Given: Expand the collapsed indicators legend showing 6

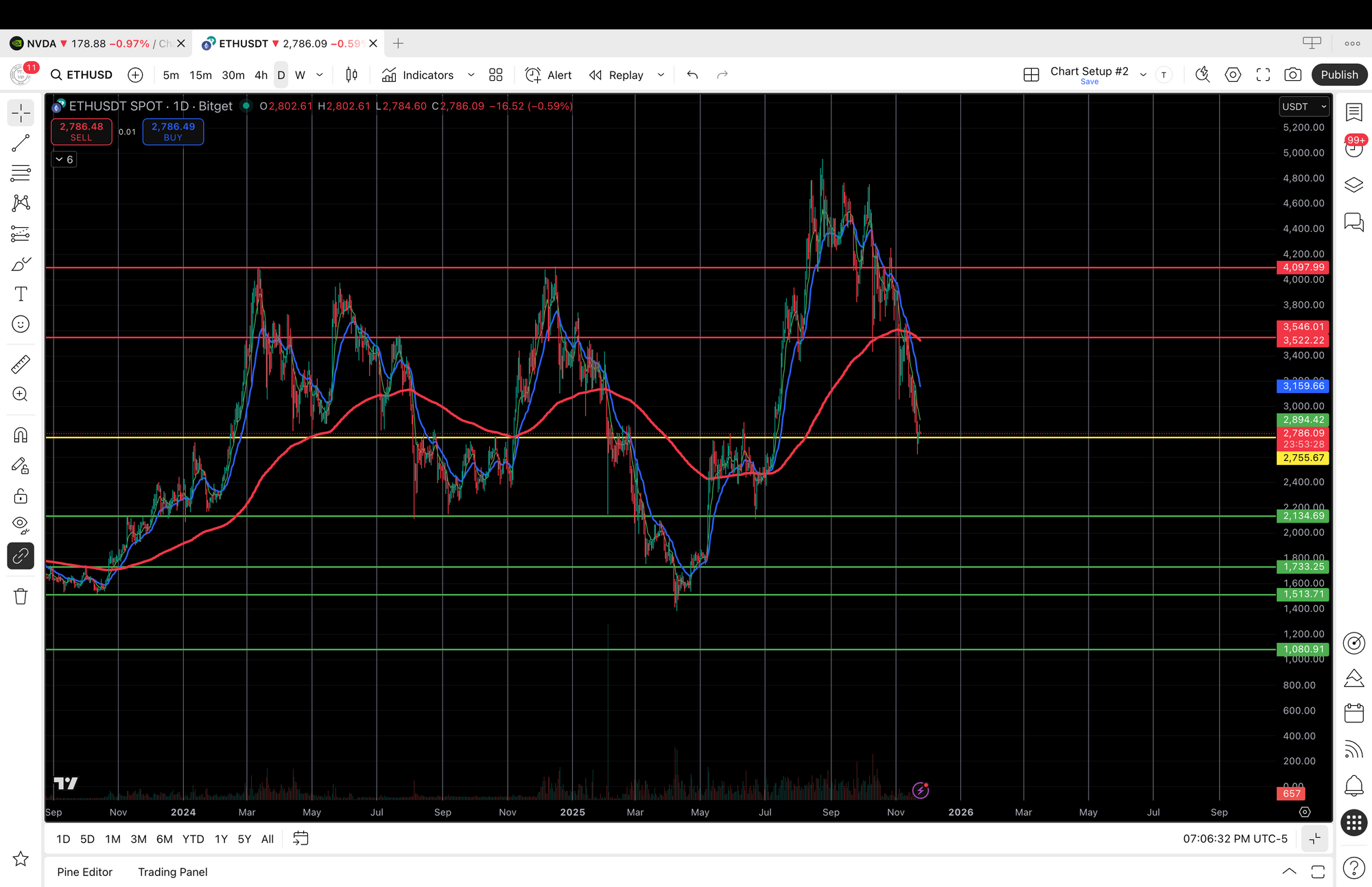Looking at the screenshot, I should click(64, 159).
